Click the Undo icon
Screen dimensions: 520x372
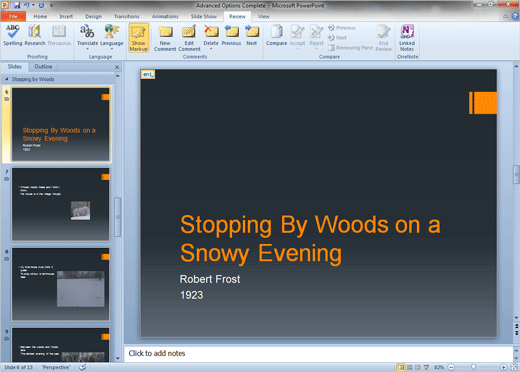pos(26,5)
